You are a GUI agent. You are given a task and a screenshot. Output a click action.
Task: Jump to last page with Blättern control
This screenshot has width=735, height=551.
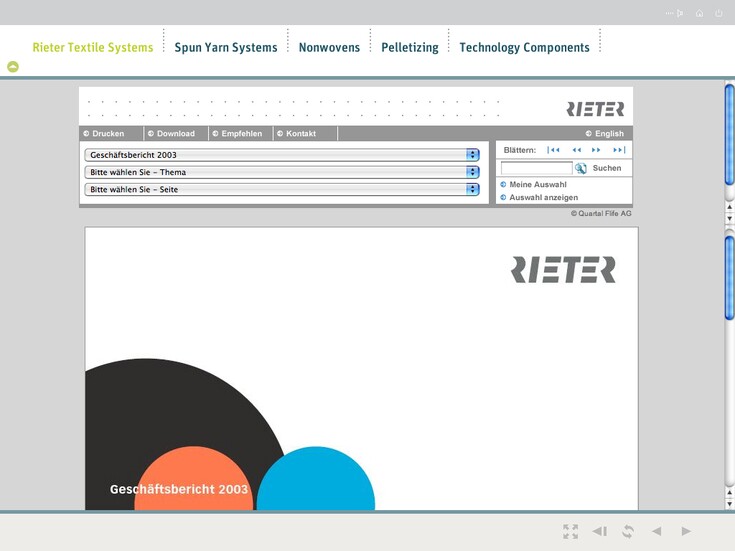(x=619, y=150)
